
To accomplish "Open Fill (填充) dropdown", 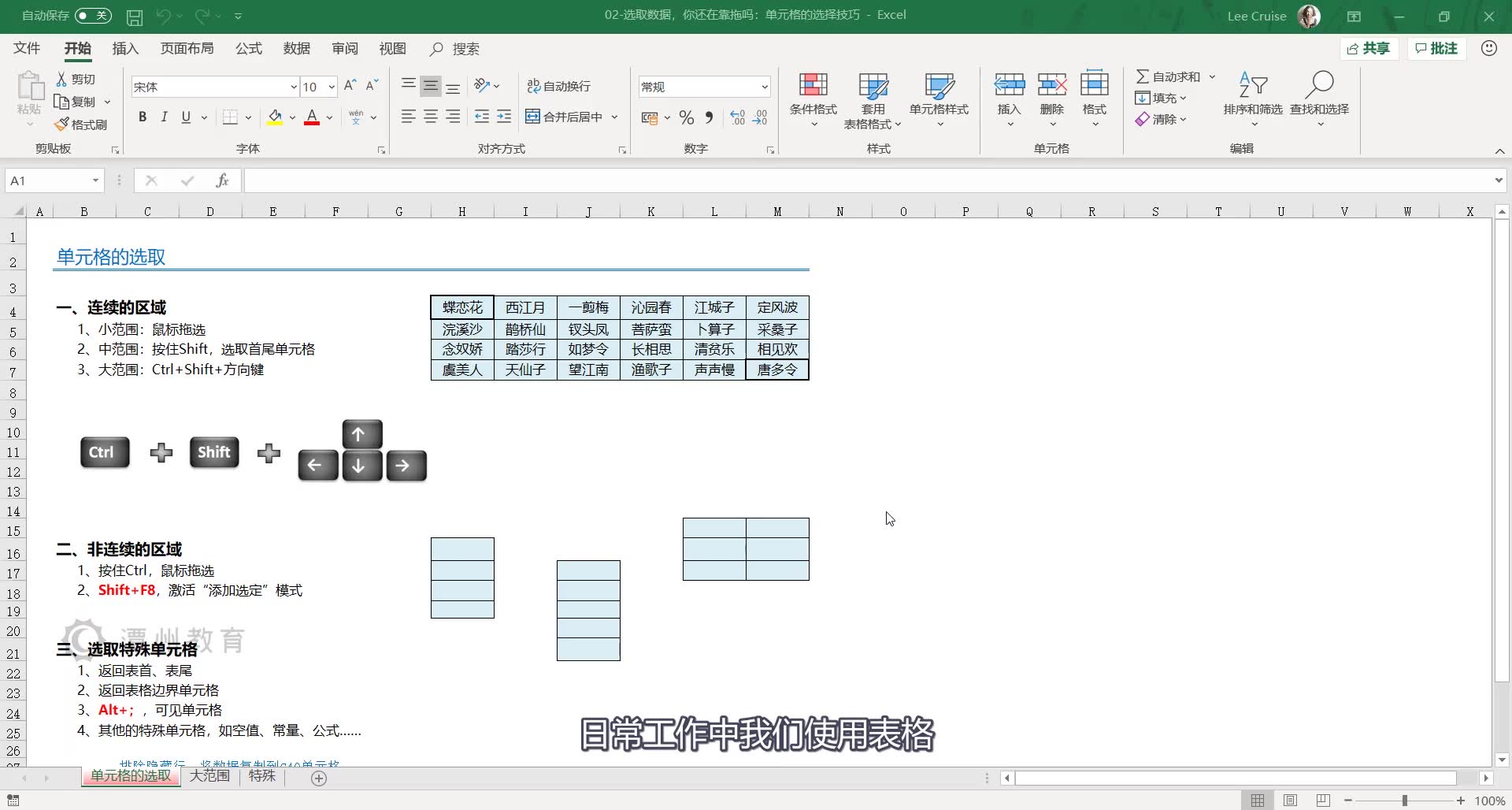I will click(x=1161, y=98).
